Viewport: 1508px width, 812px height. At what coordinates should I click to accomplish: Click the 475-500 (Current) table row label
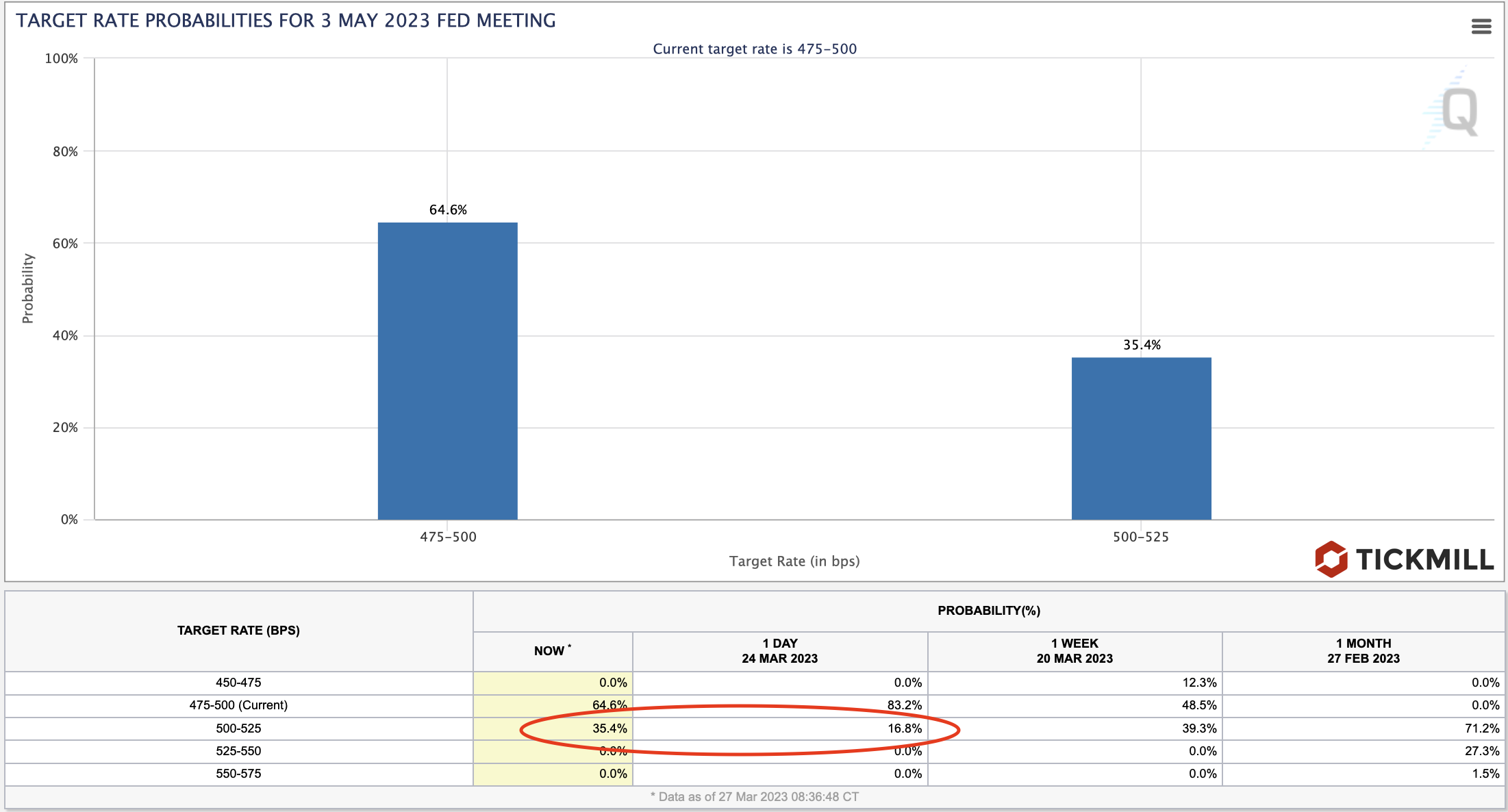click(238, 705)
